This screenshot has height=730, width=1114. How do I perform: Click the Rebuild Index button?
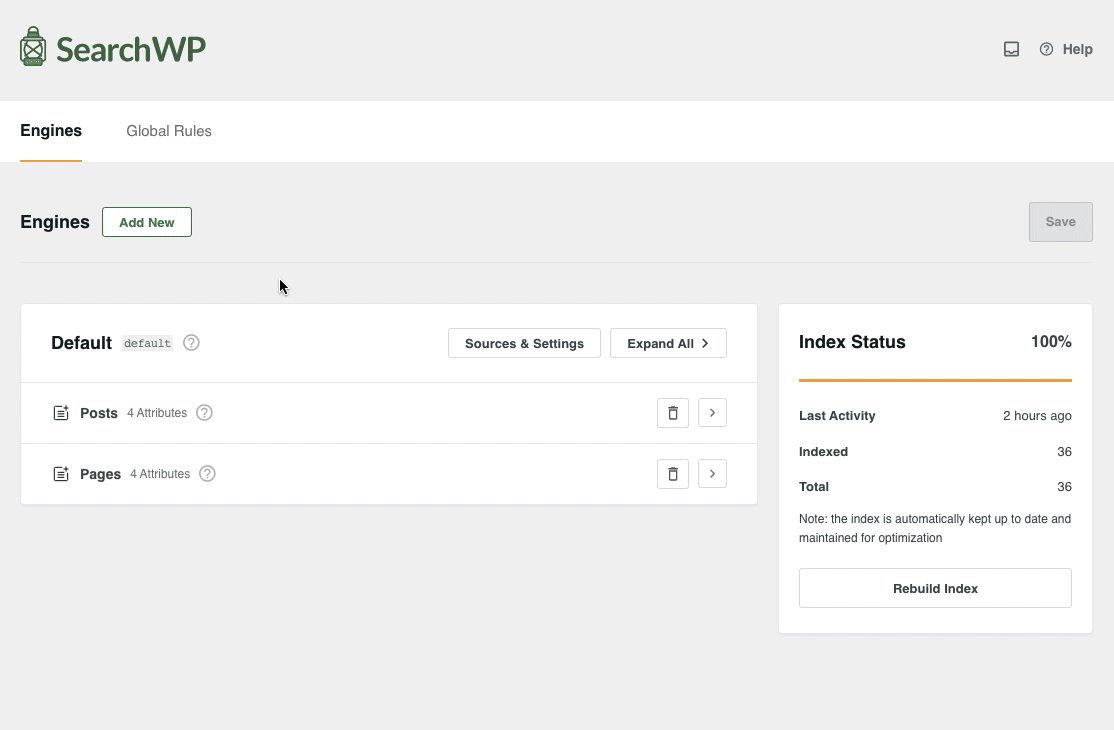934,588
